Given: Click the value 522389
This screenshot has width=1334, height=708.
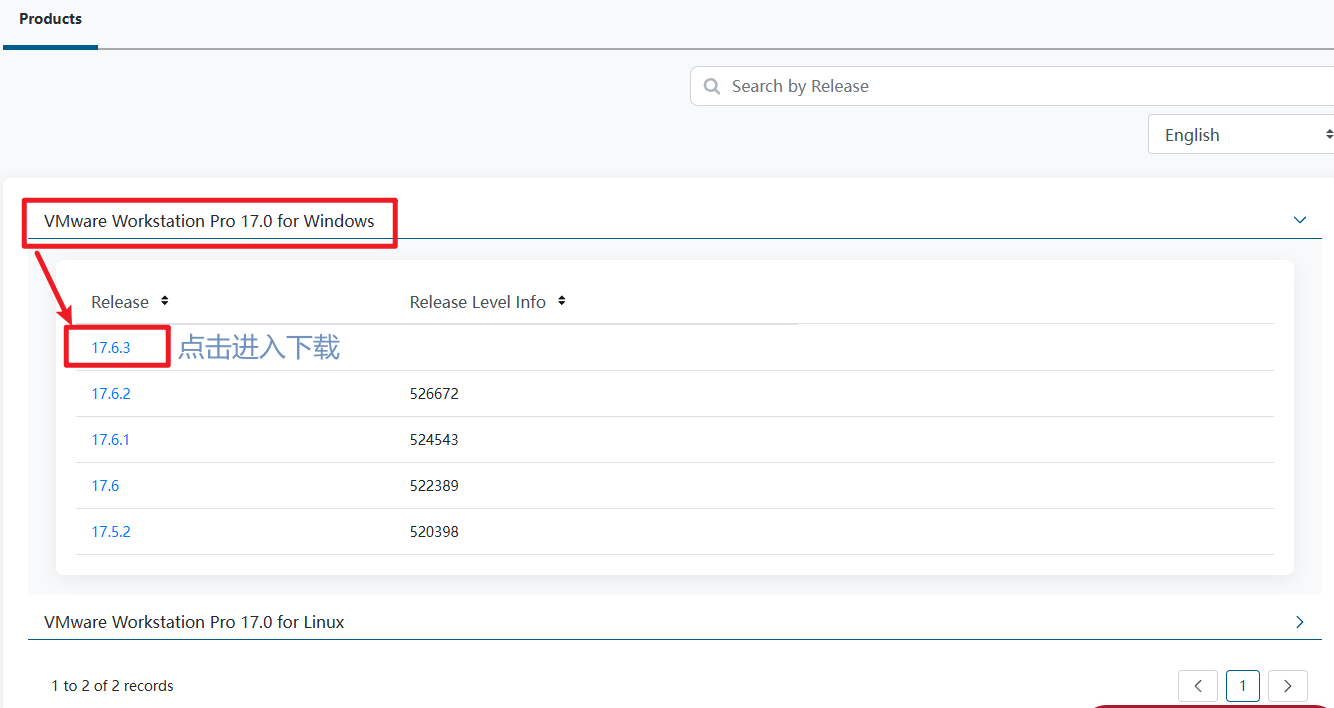Looking at the screenshot, I should [x=434, y=486].
